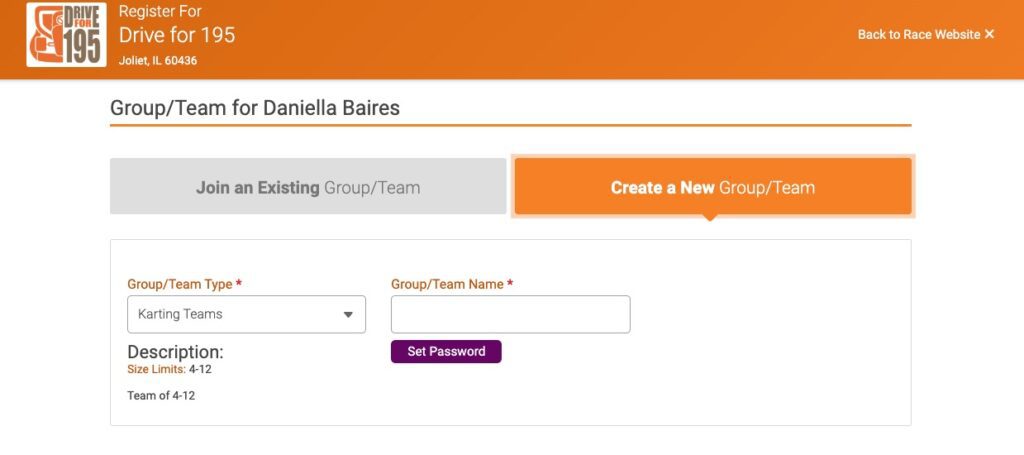Click the Drive for 195 race title
Viewport: 1024px width, 455px height.
(177, 35)
